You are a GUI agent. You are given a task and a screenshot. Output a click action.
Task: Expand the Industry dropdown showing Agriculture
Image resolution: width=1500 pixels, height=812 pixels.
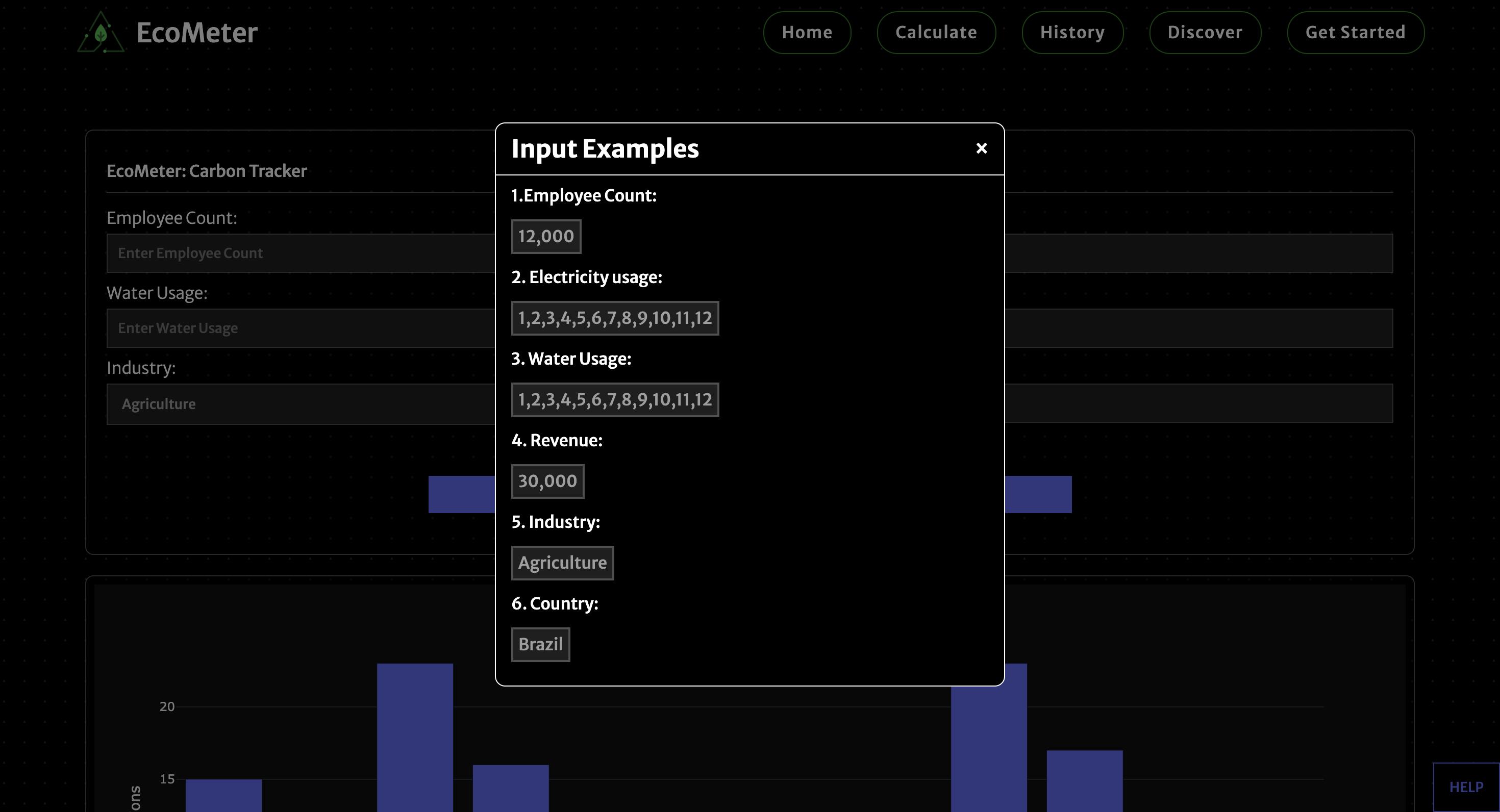coord(300,403)
